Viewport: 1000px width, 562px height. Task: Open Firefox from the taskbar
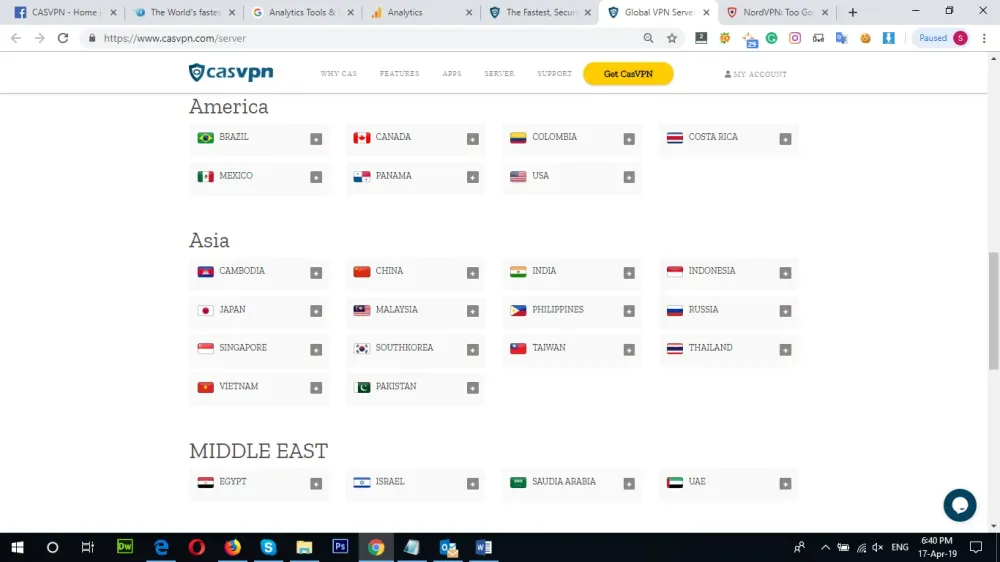click(233, 547)
